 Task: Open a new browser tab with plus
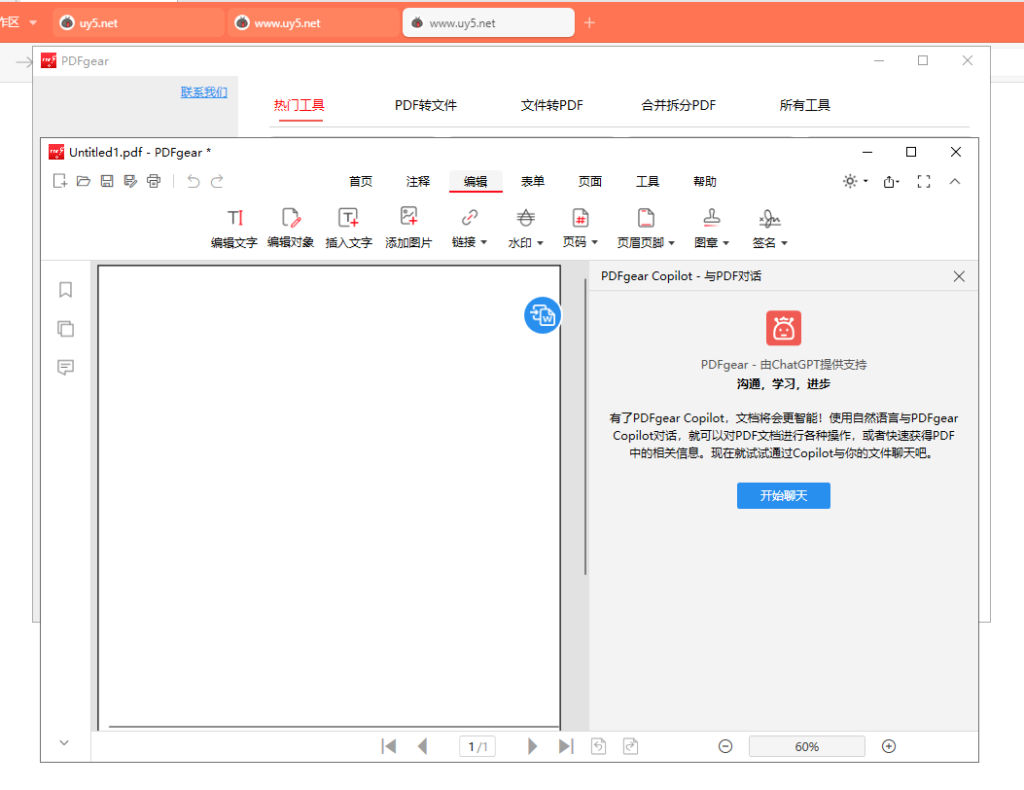coord(590,23)
